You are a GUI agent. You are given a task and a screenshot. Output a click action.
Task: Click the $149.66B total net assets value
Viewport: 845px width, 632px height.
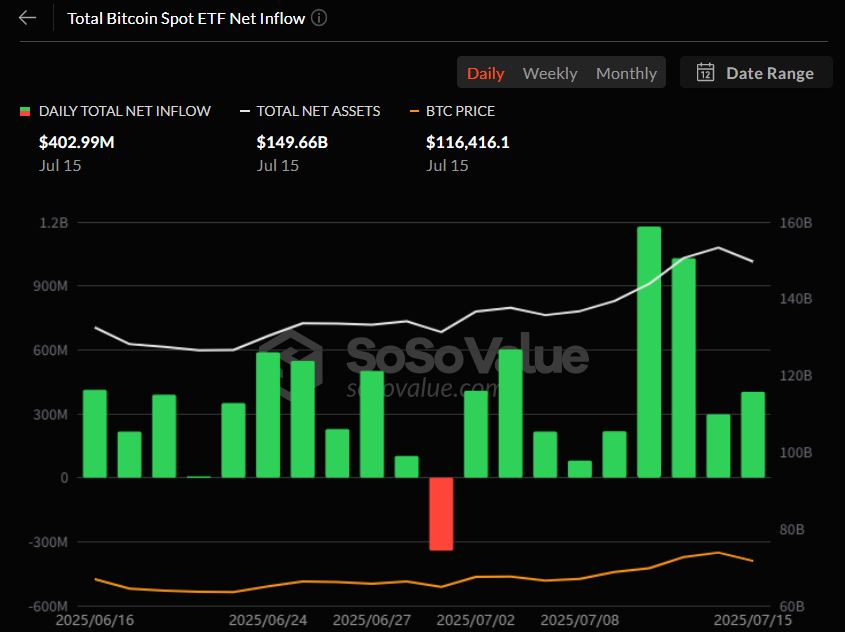(x=292, y=142)
